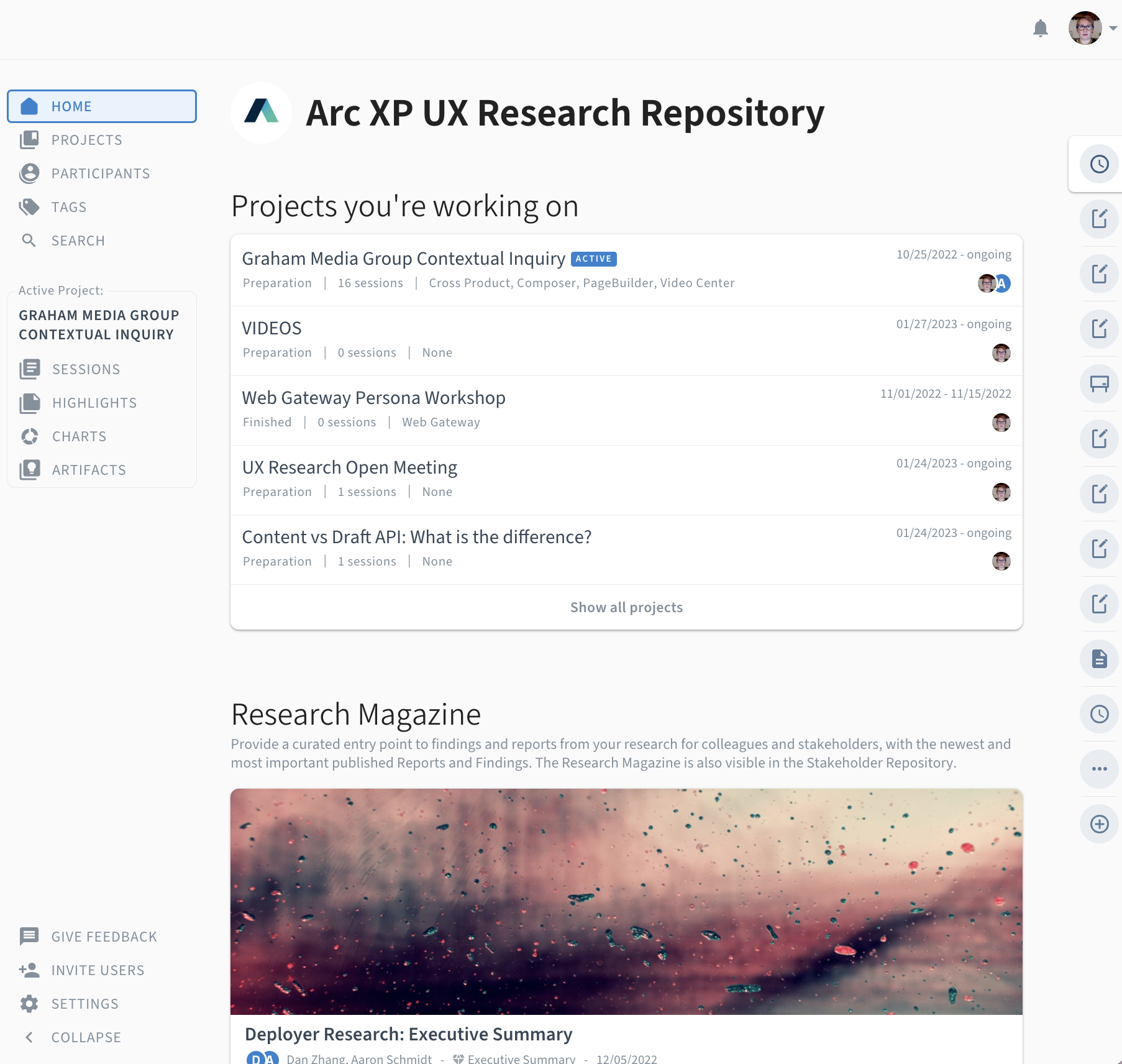
Task: Click "Cross Product, Composer, PageBuilder, Video Center" text
Action: [582, 283]
